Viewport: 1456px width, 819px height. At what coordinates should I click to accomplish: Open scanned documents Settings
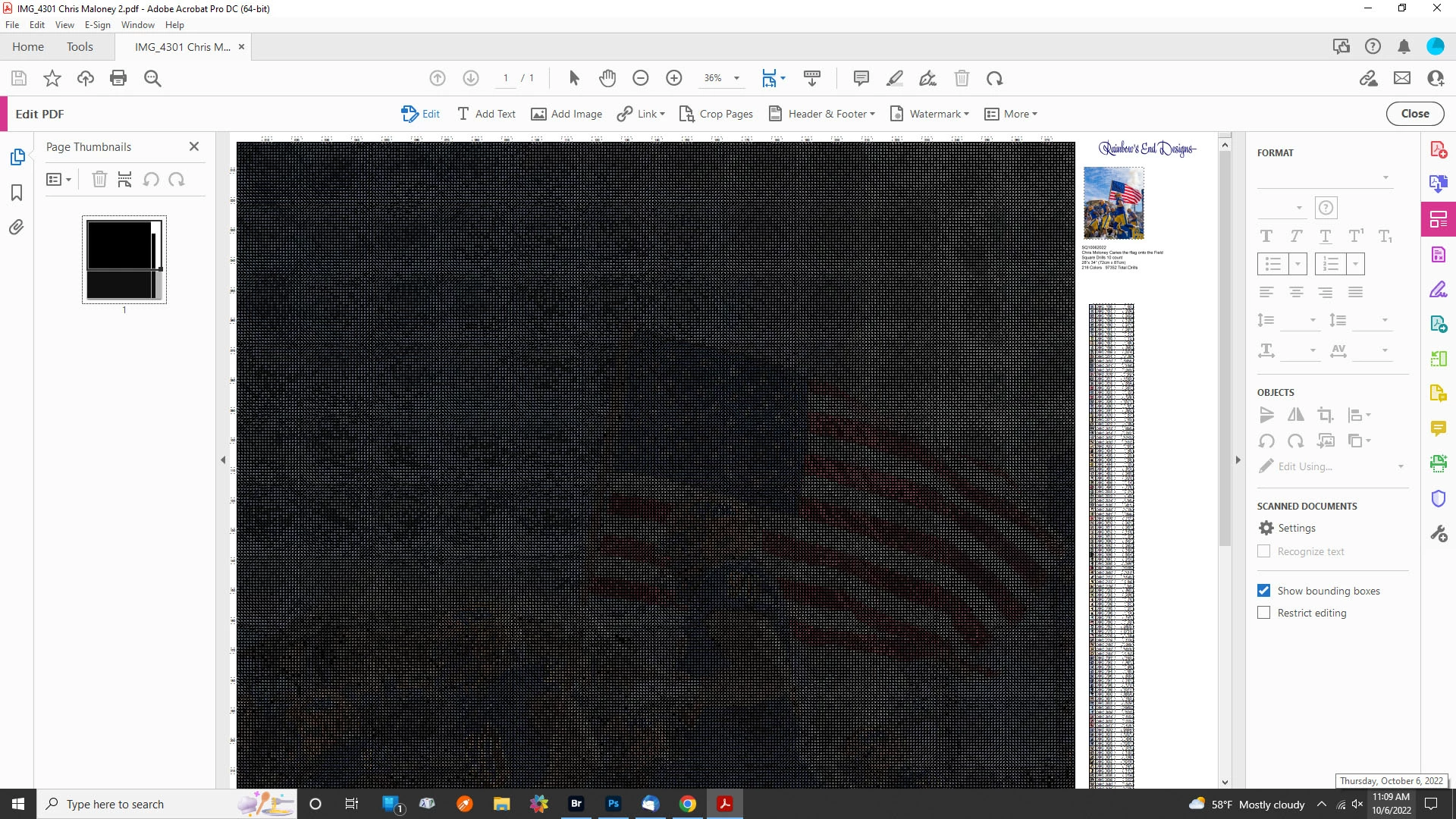1287,528
